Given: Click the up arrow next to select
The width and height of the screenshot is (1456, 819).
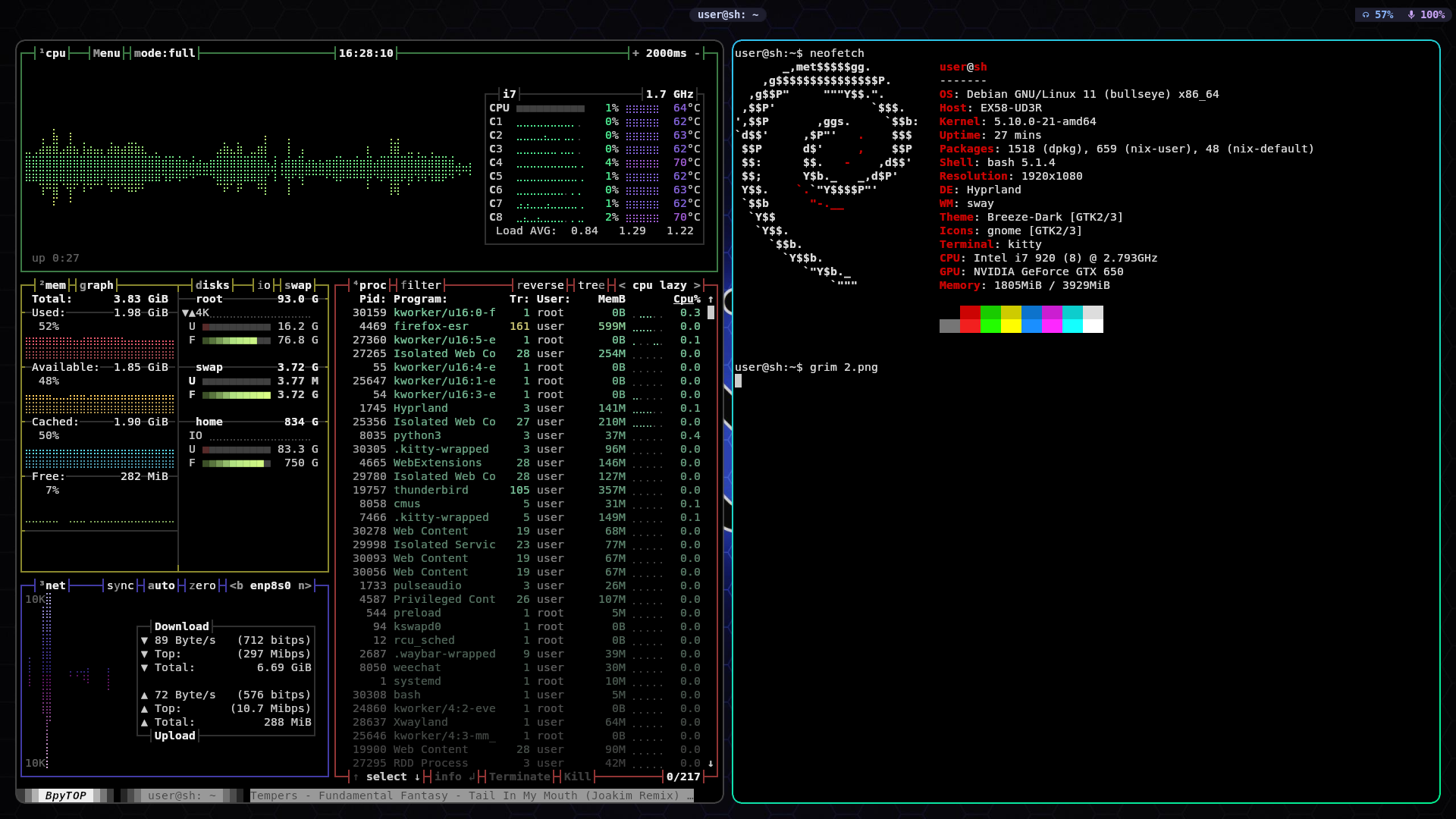Looking at the screenshot, I should (x=356, y=777).
